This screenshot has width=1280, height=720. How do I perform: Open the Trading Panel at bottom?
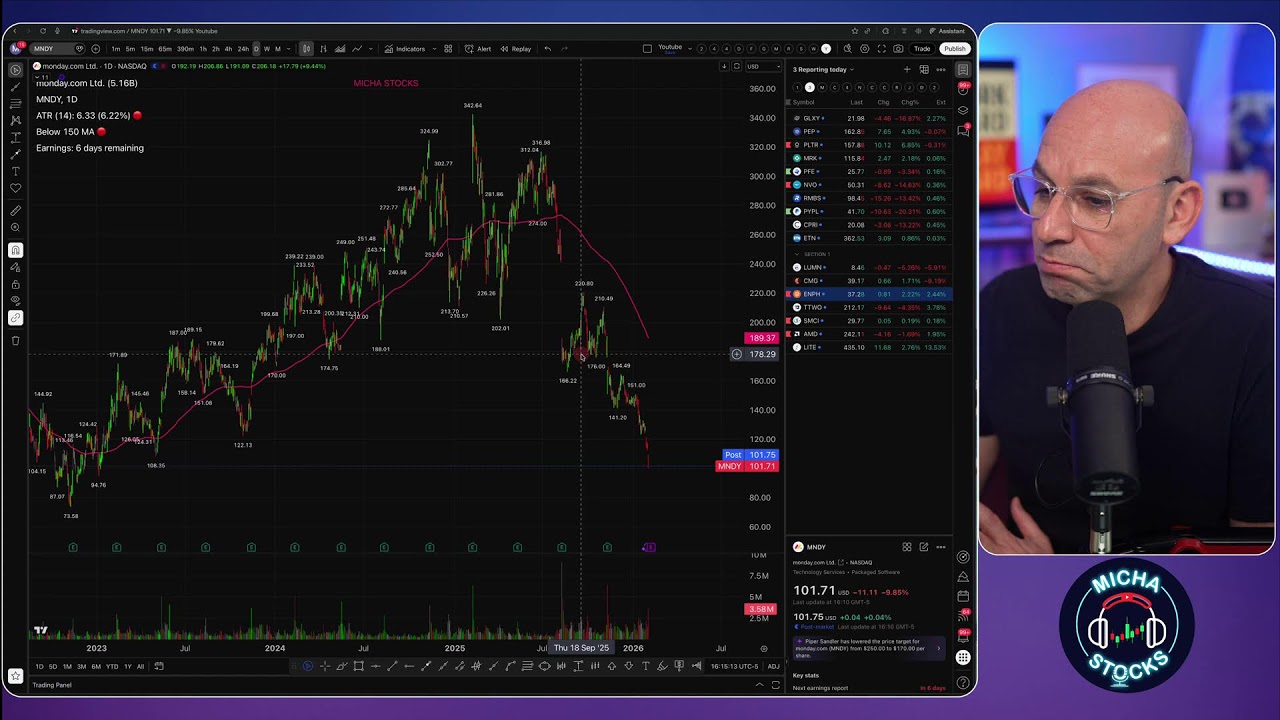click(52, 685)
